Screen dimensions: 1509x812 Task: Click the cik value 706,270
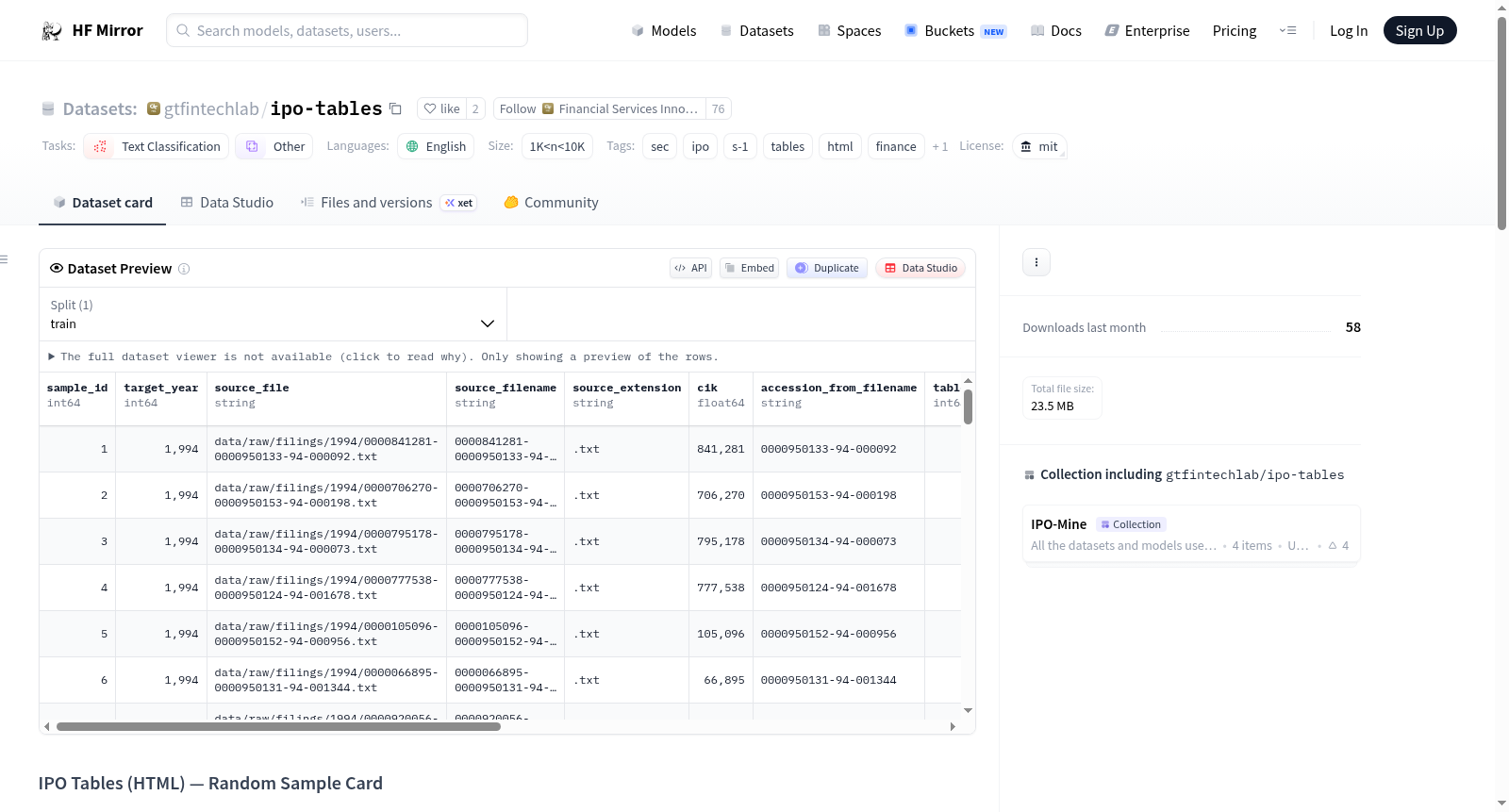721,495
